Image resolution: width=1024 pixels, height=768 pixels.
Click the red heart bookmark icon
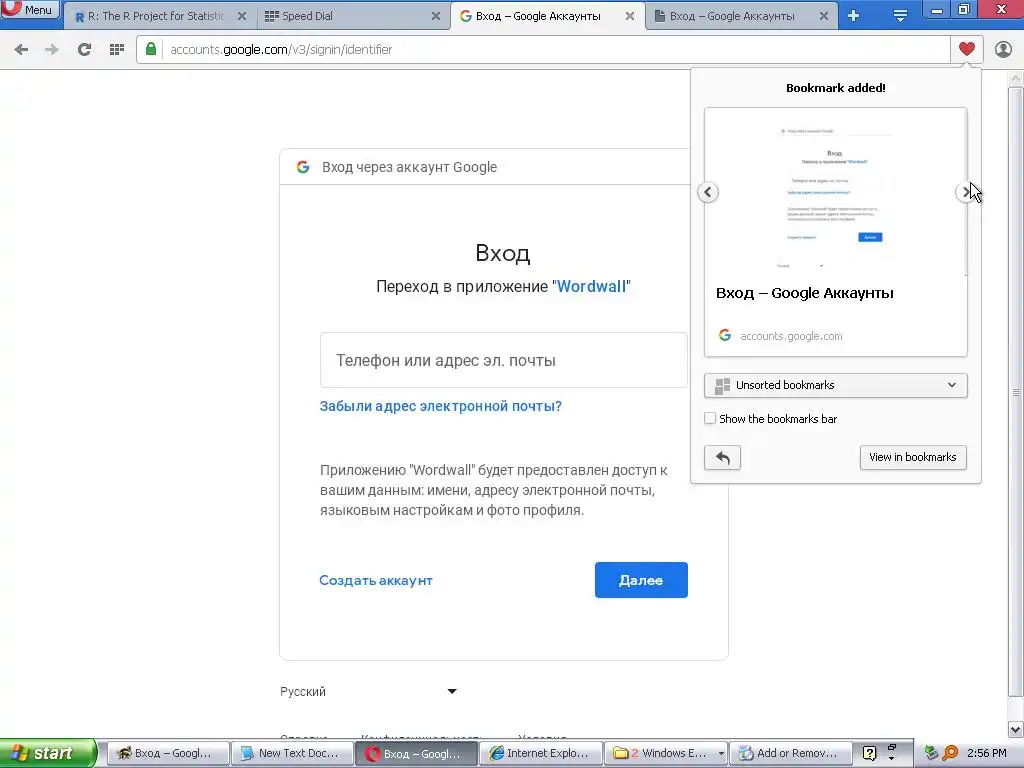coord(967,49)
